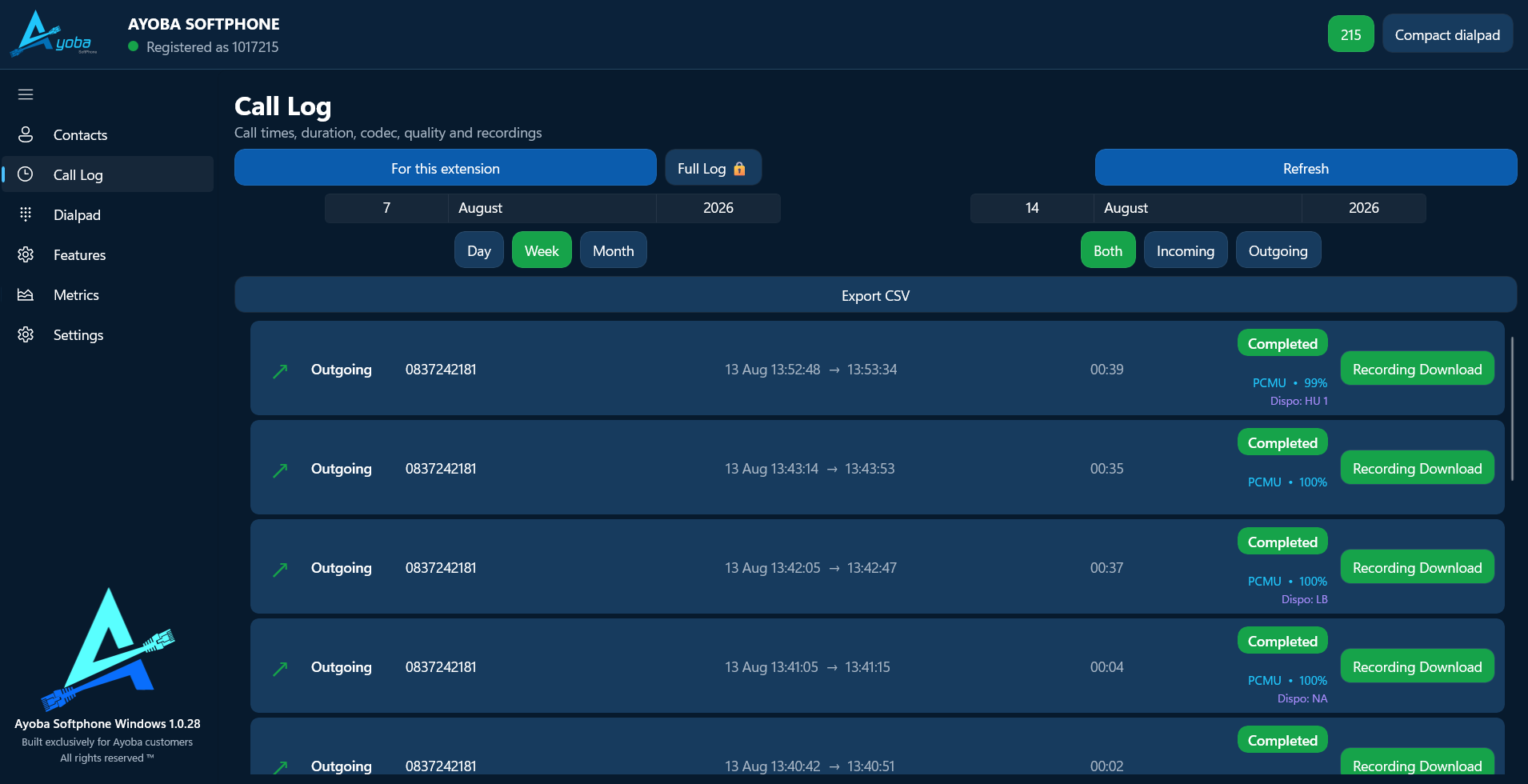Download recording for the 13:52:48 call
Screen dimensions: 1528x784
1417,369
